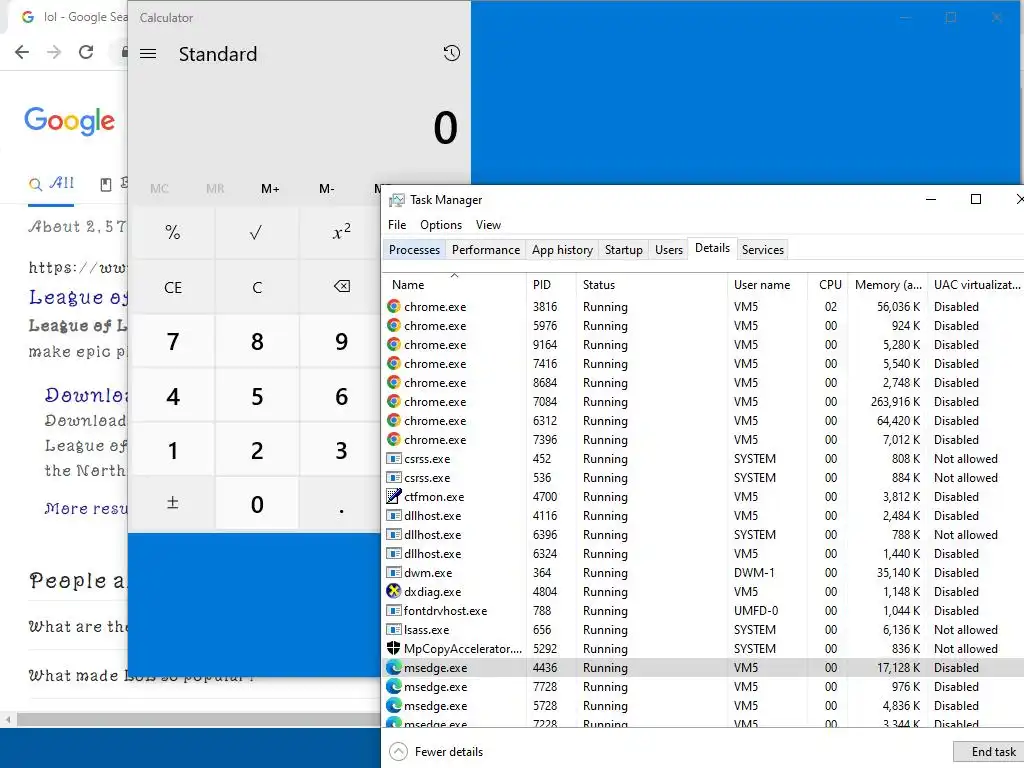Switch to the App history tab
Screen dimensions: 1024x768
tap(562, 249)
